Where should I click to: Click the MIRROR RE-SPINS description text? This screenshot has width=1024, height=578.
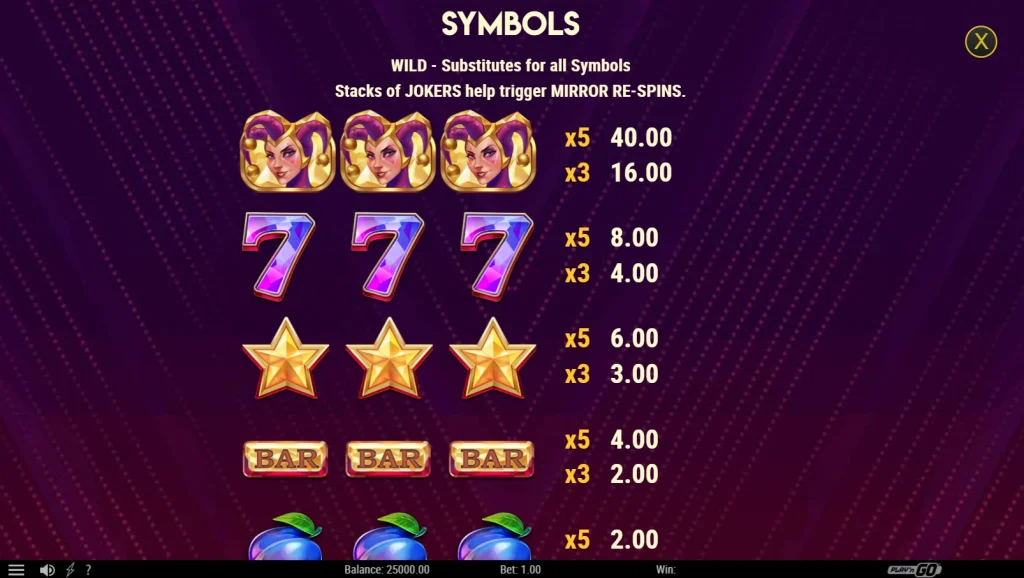pos(617,91)
